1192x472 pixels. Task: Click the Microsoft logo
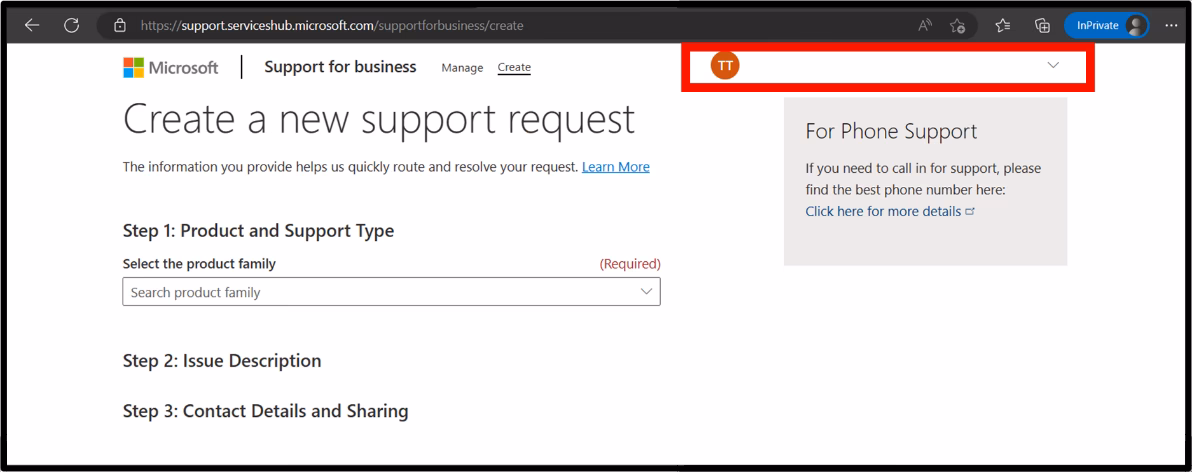coord(170,68)
